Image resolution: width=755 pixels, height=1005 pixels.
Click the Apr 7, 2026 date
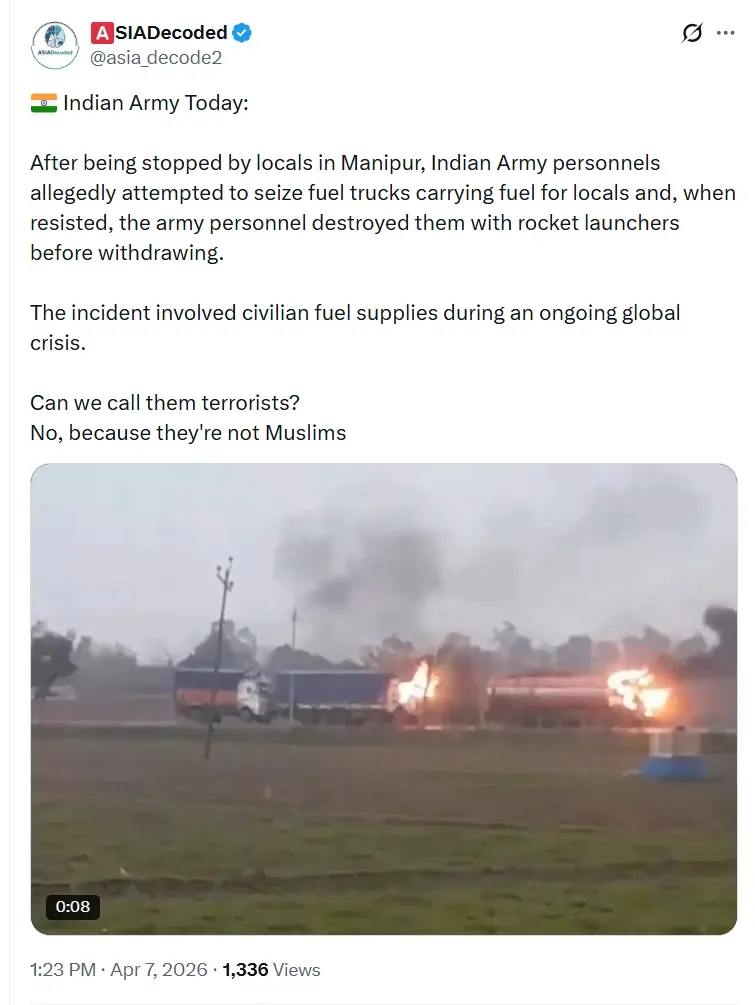tap(159, 970)
